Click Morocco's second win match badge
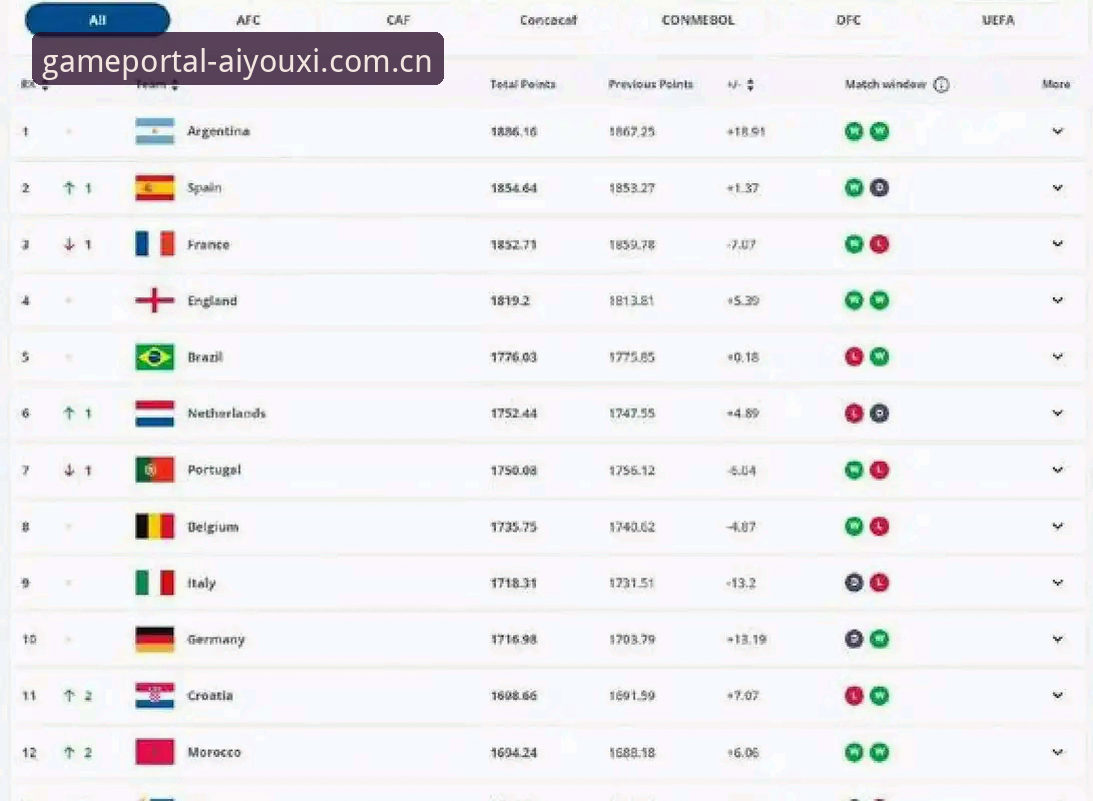Screen dimensions: 1093x801 coord(879,752)
